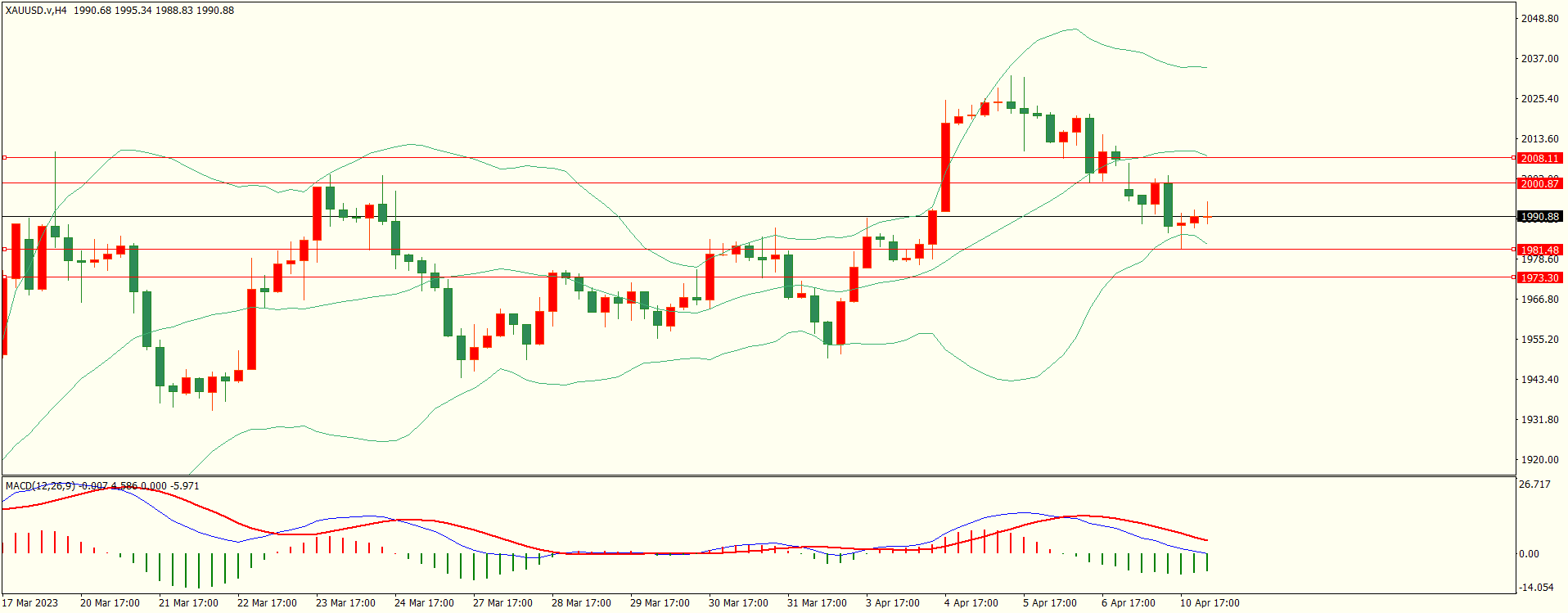Image resolution: width=1568 pixels, height=613 pixels.
Task: Click the 5 Apr 17:00 date label
Action: pos(1050,603)
